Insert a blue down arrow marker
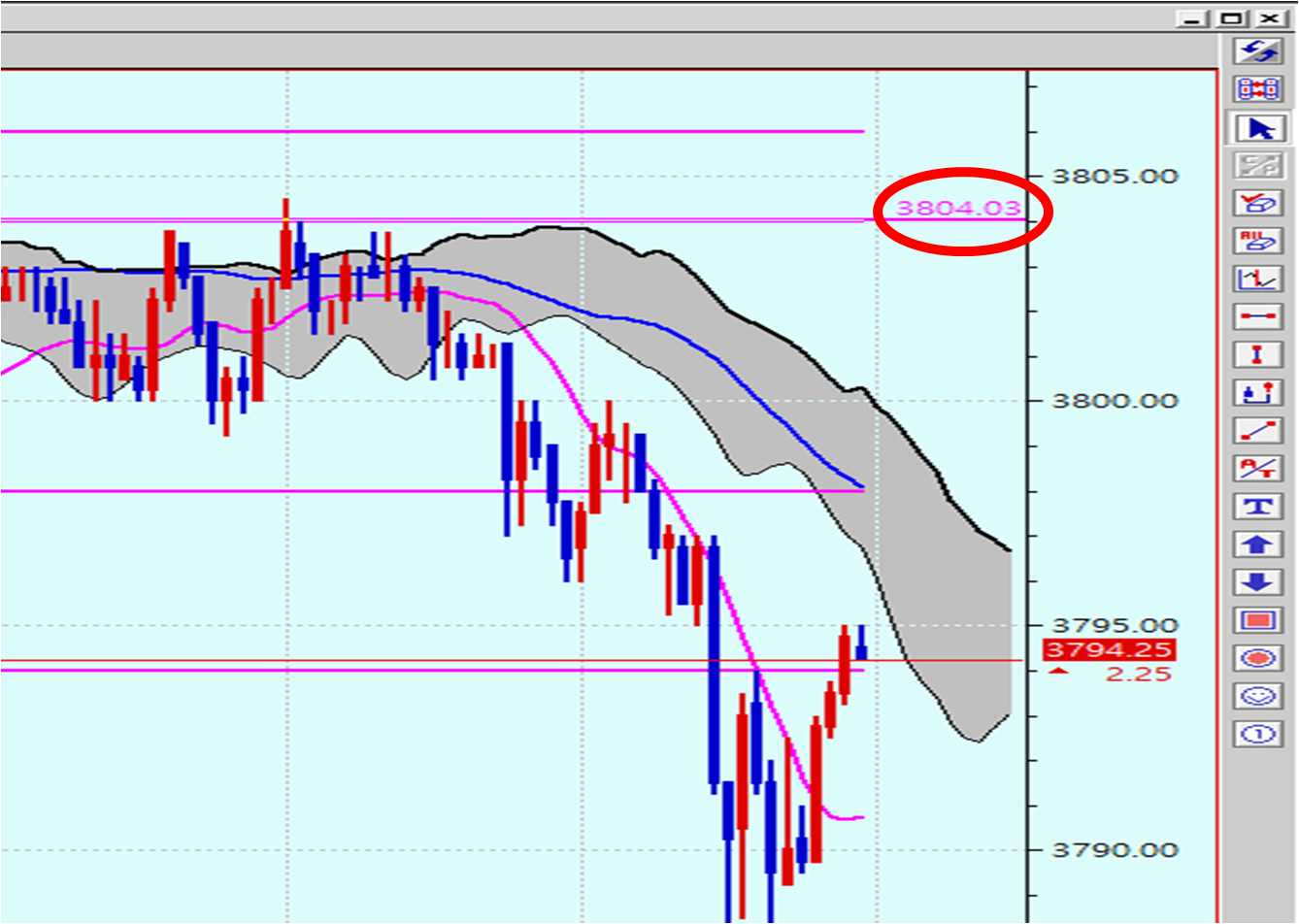1299x924 pixels. [x=1258, y=582]
